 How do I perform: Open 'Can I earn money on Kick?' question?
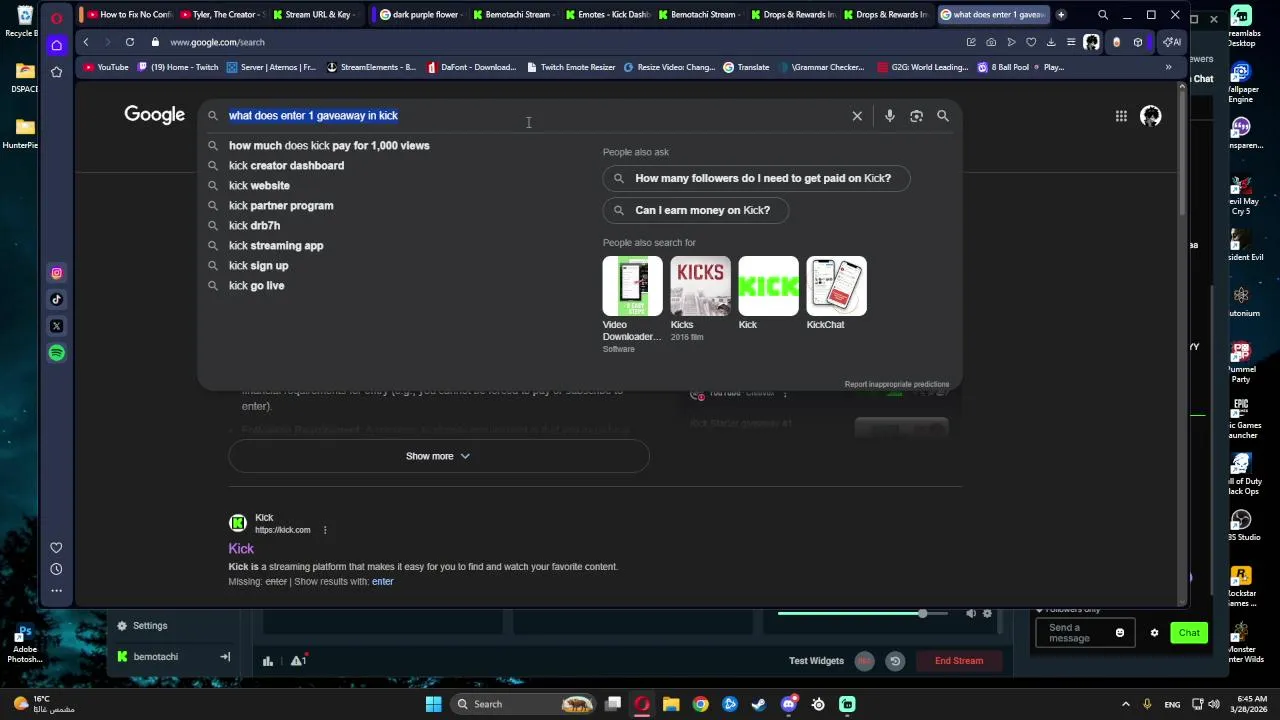[x=695, y=210]
